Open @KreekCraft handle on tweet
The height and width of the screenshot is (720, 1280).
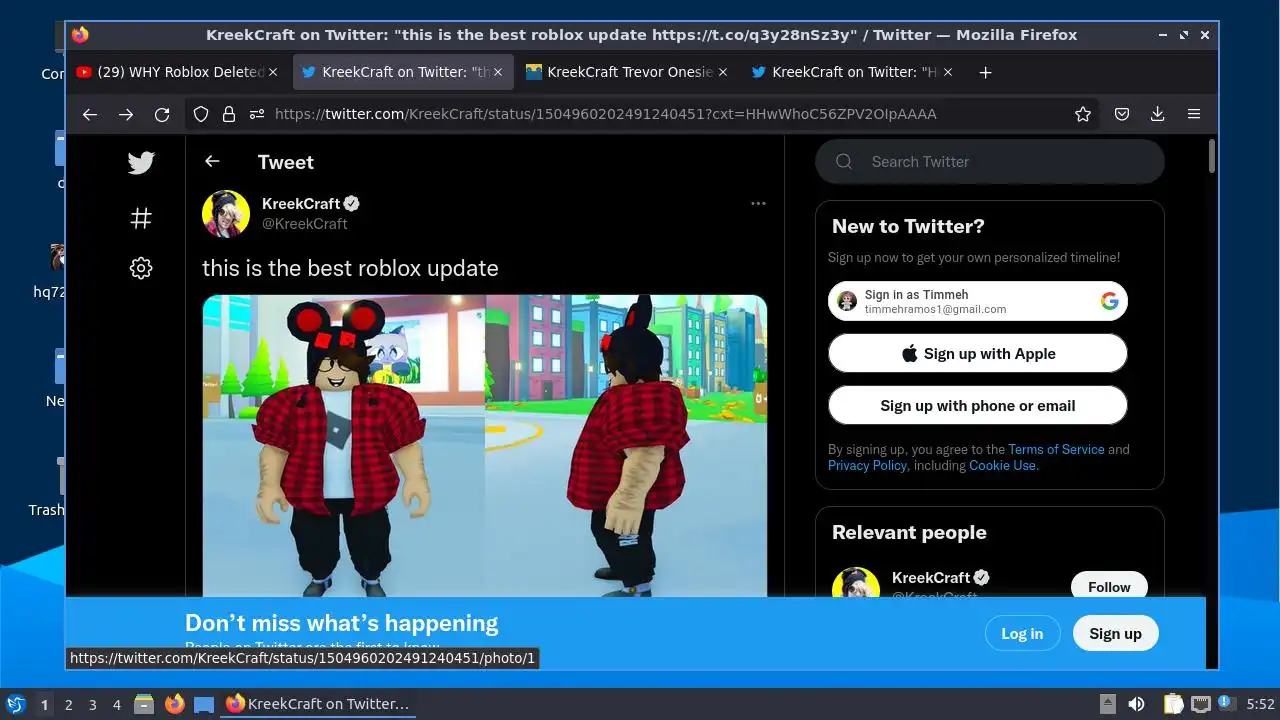click(304, 224)
